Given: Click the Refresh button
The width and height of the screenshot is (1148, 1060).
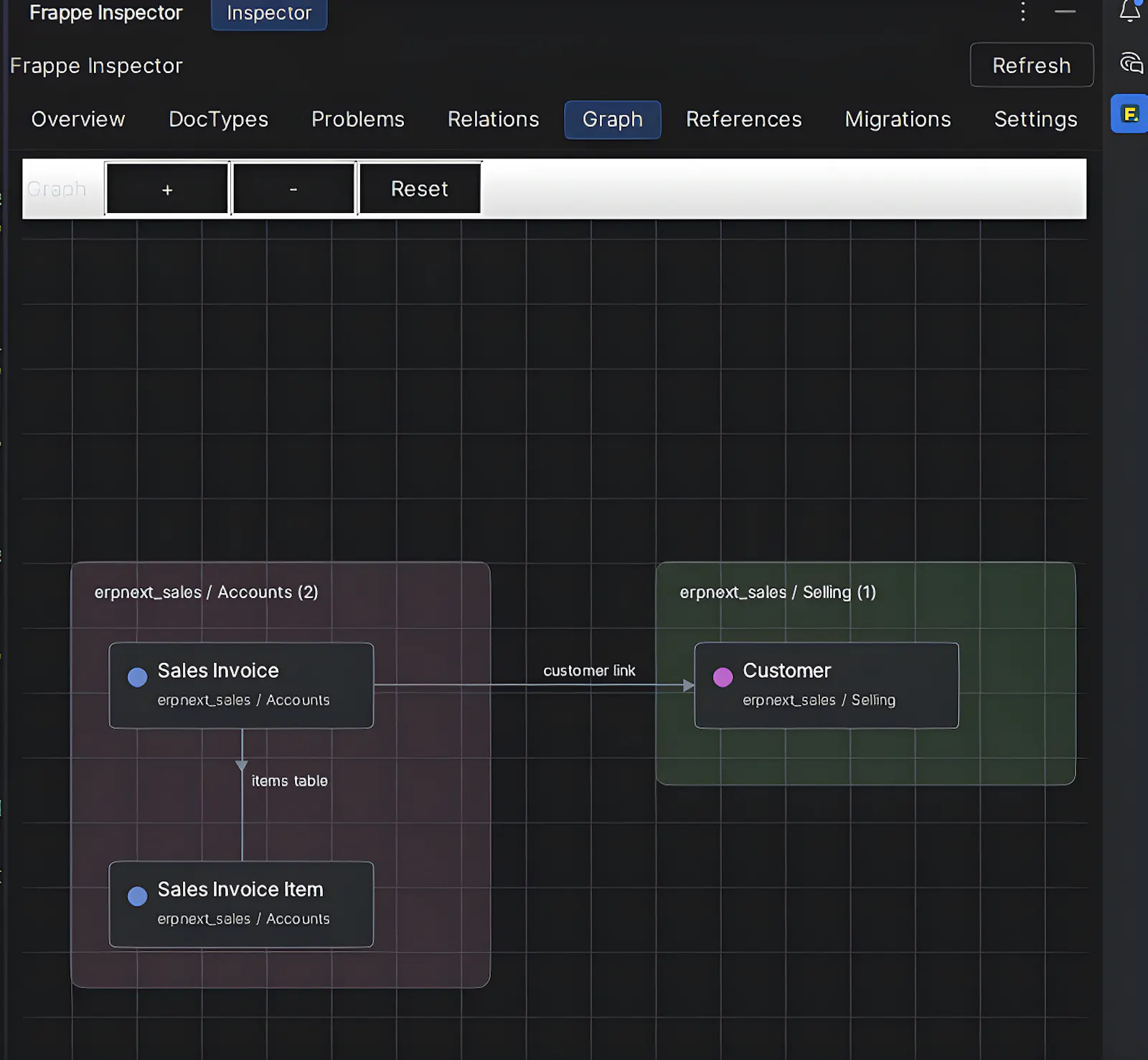Looking at the screenshot, I should coord(1032,65).
